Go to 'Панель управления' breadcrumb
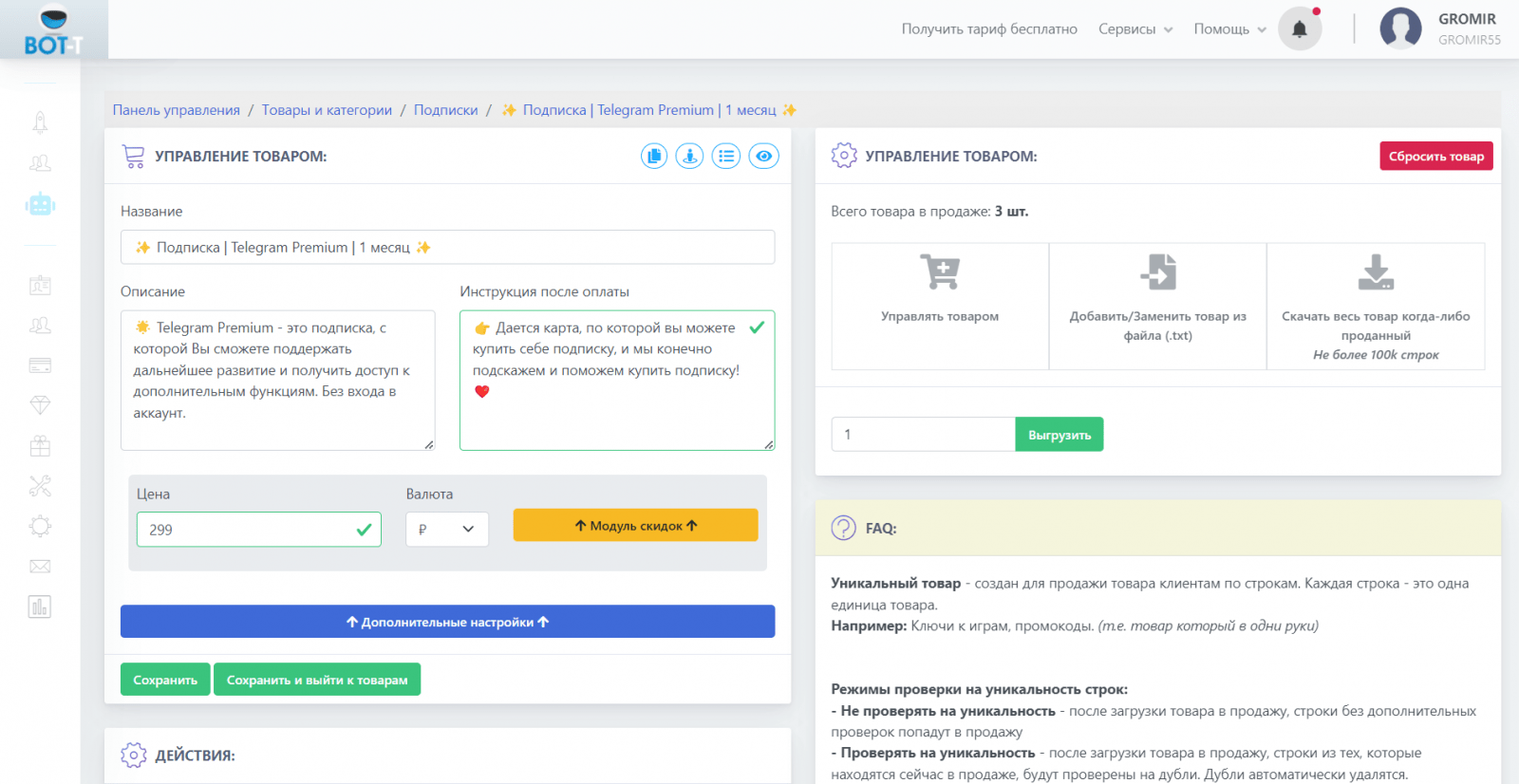This screenshot has width=1519, height=784. 177,110
